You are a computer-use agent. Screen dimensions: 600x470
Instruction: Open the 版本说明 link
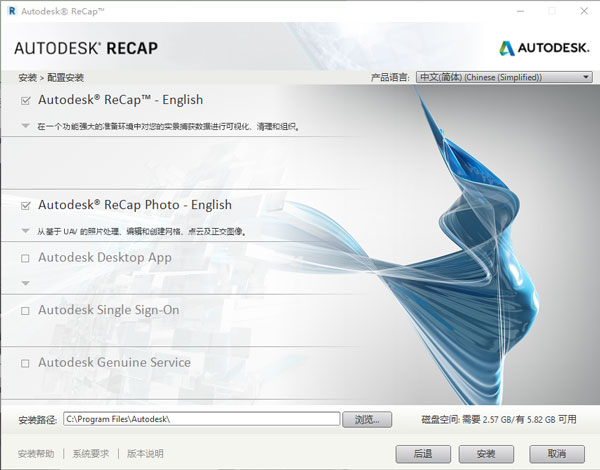point(145,453)
